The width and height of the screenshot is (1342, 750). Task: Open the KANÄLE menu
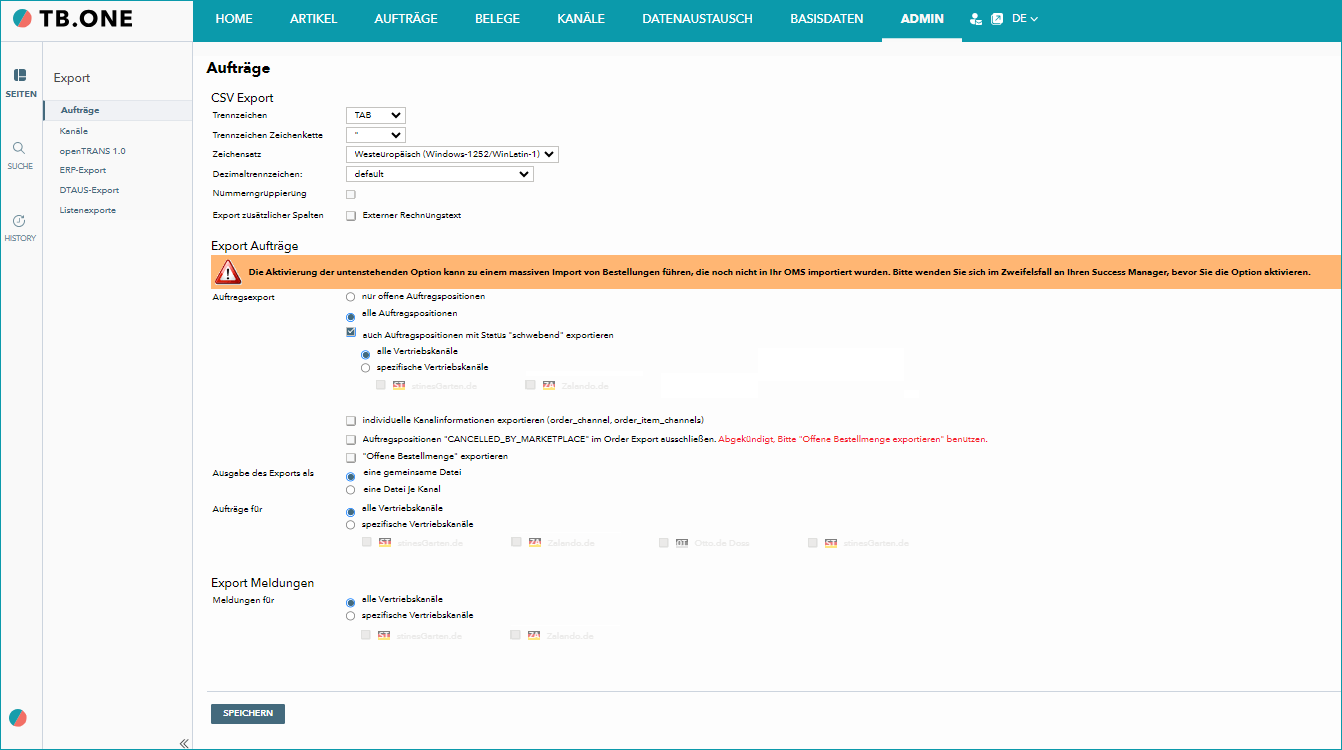pos(581,19)
